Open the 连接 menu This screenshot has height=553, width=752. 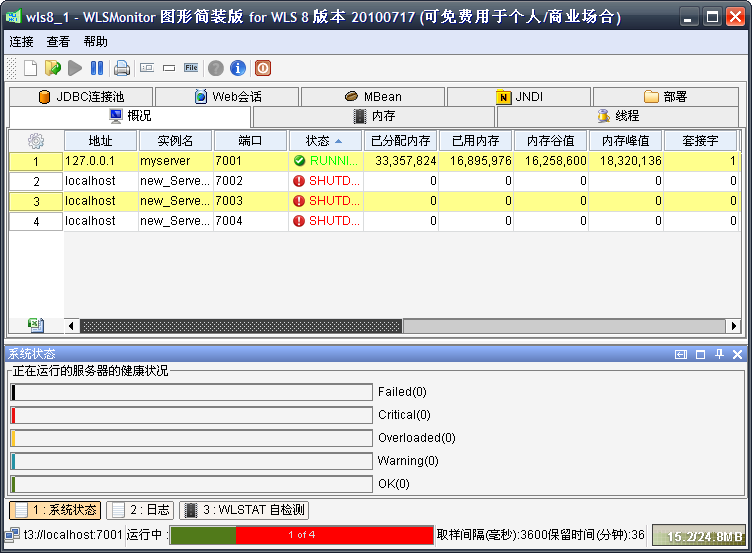(21, 42)
